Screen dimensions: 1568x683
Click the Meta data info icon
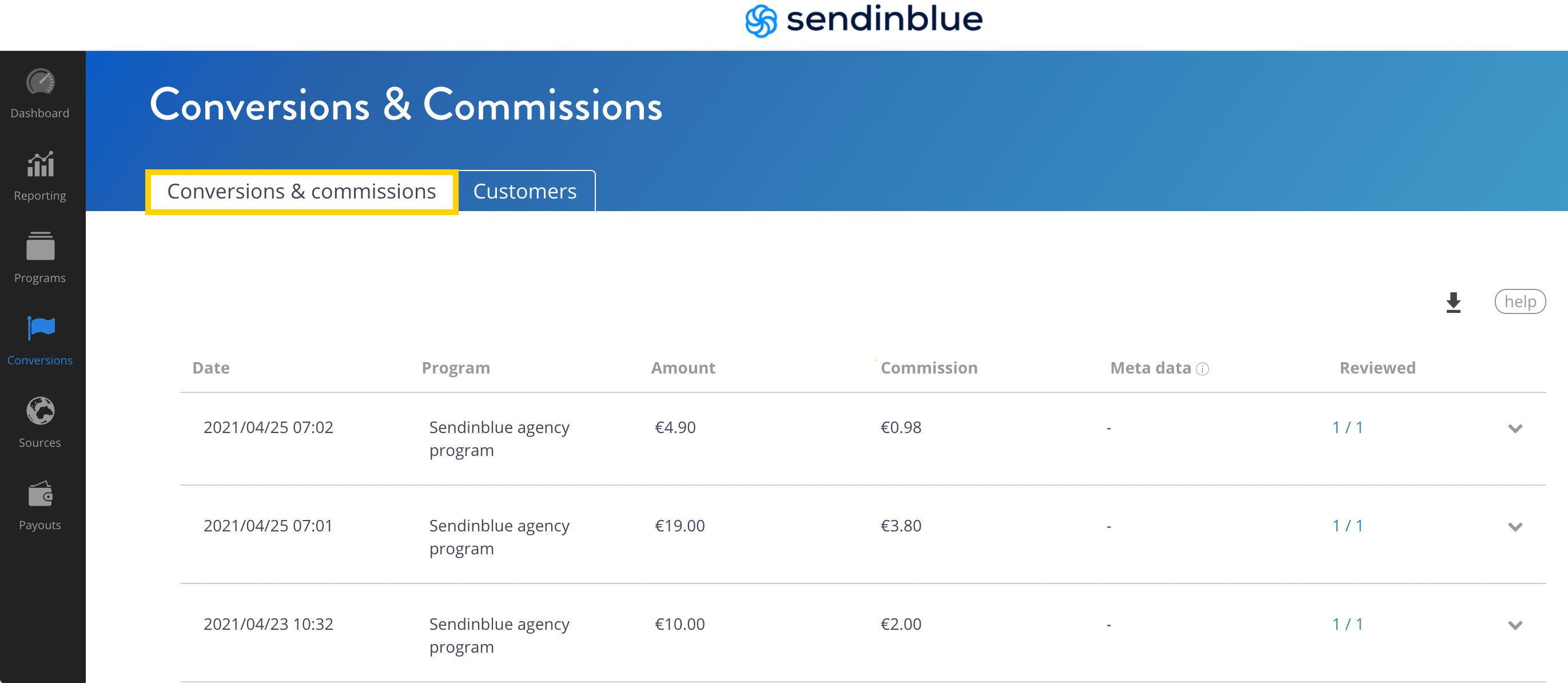(x=1202, y=369)
